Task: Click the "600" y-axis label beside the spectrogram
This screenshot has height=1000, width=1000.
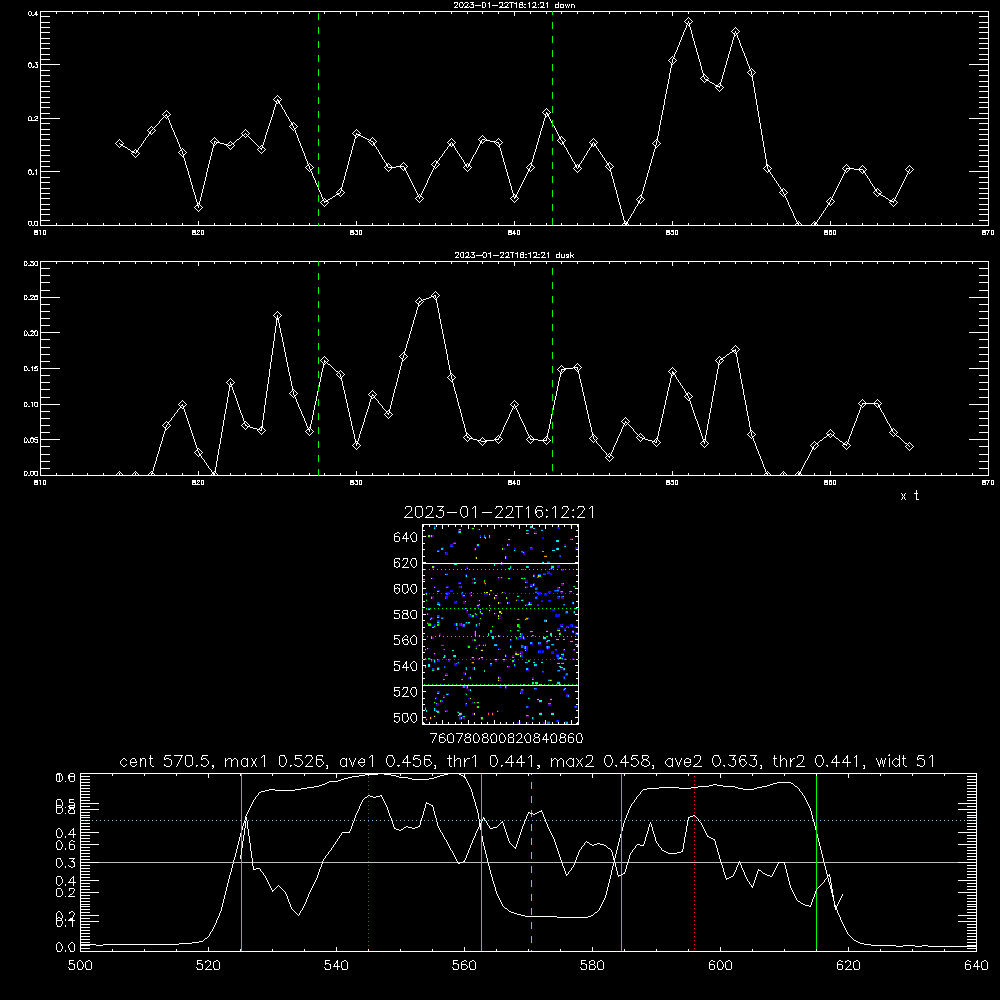Action: [406, 589]
